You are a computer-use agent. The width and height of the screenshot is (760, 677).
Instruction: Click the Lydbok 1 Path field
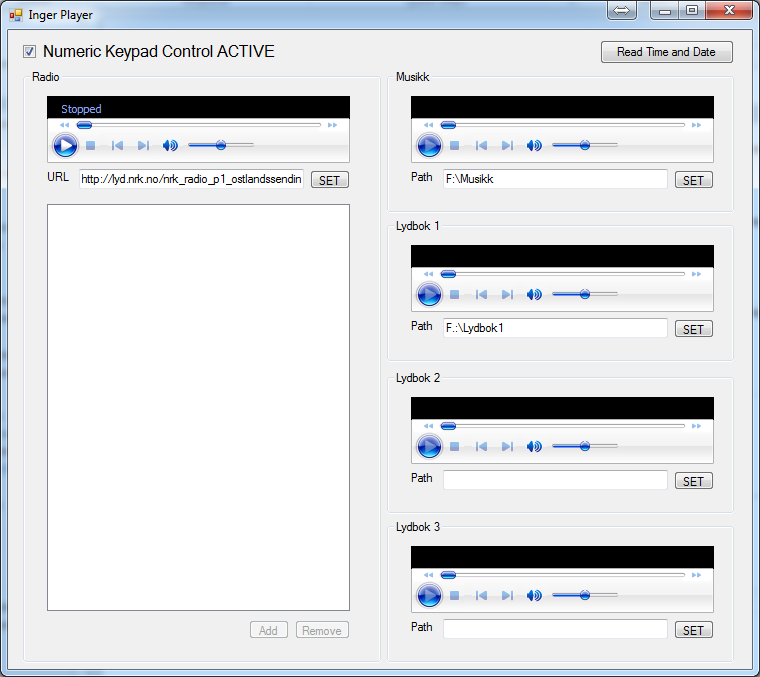[555, 328]
